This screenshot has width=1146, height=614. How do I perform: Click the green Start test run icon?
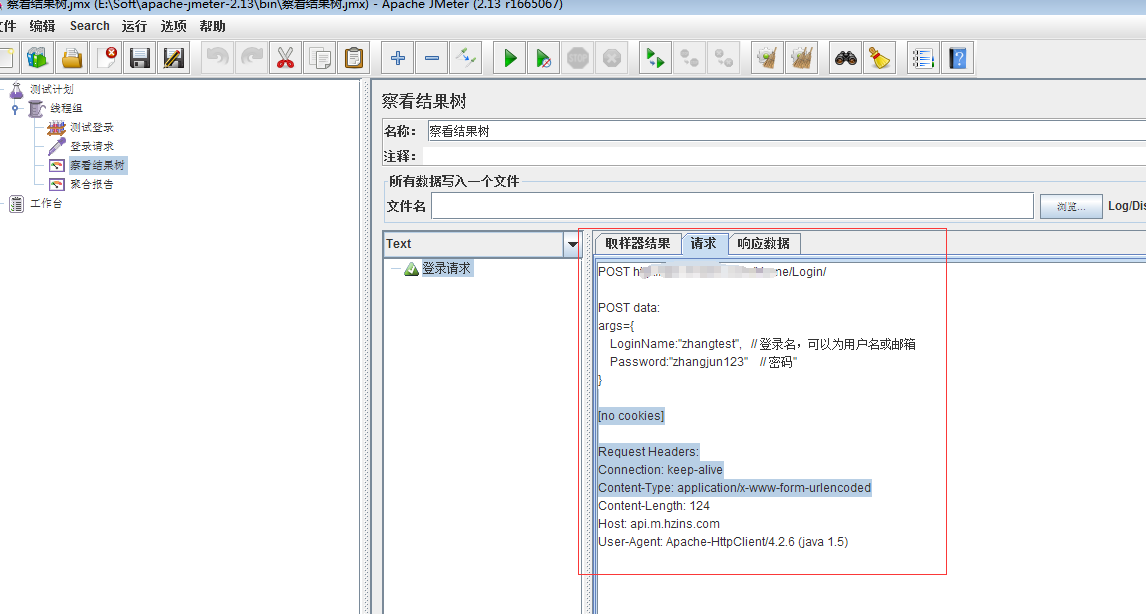coord(510,58)
